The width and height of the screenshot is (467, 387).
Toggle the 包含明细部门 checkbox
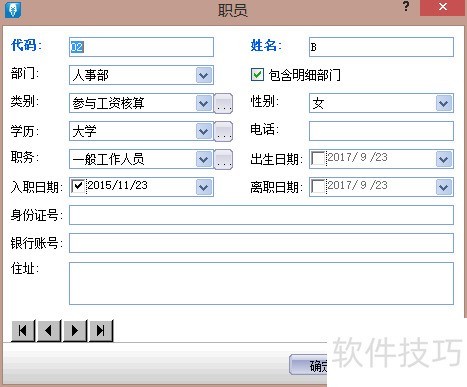coord(257,75)
